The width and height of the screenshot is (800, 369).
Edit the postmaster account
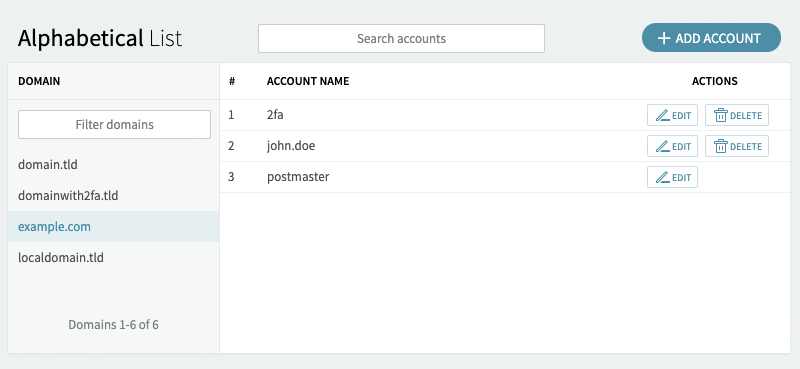coord(672,177)
